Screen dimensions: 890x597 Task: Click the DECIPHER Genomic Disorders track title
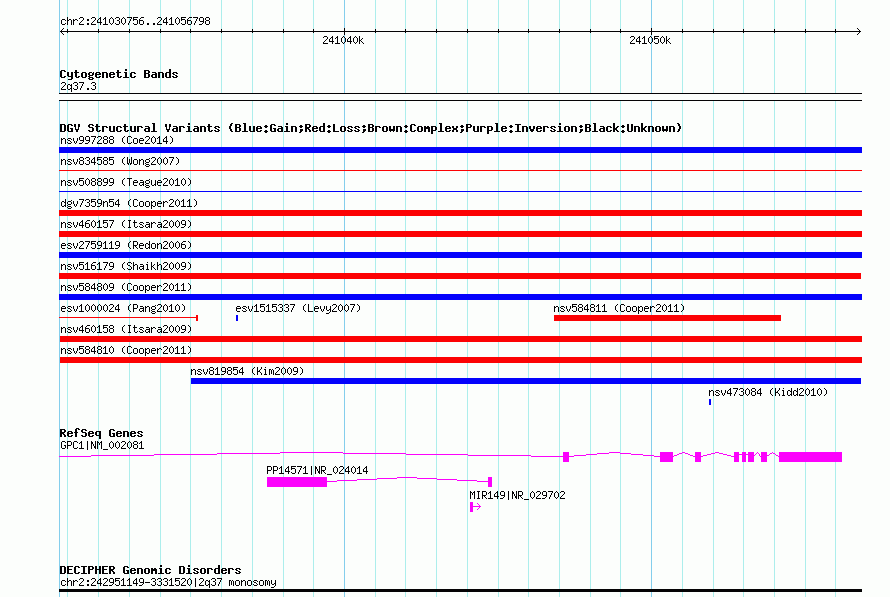coord(150,570)
